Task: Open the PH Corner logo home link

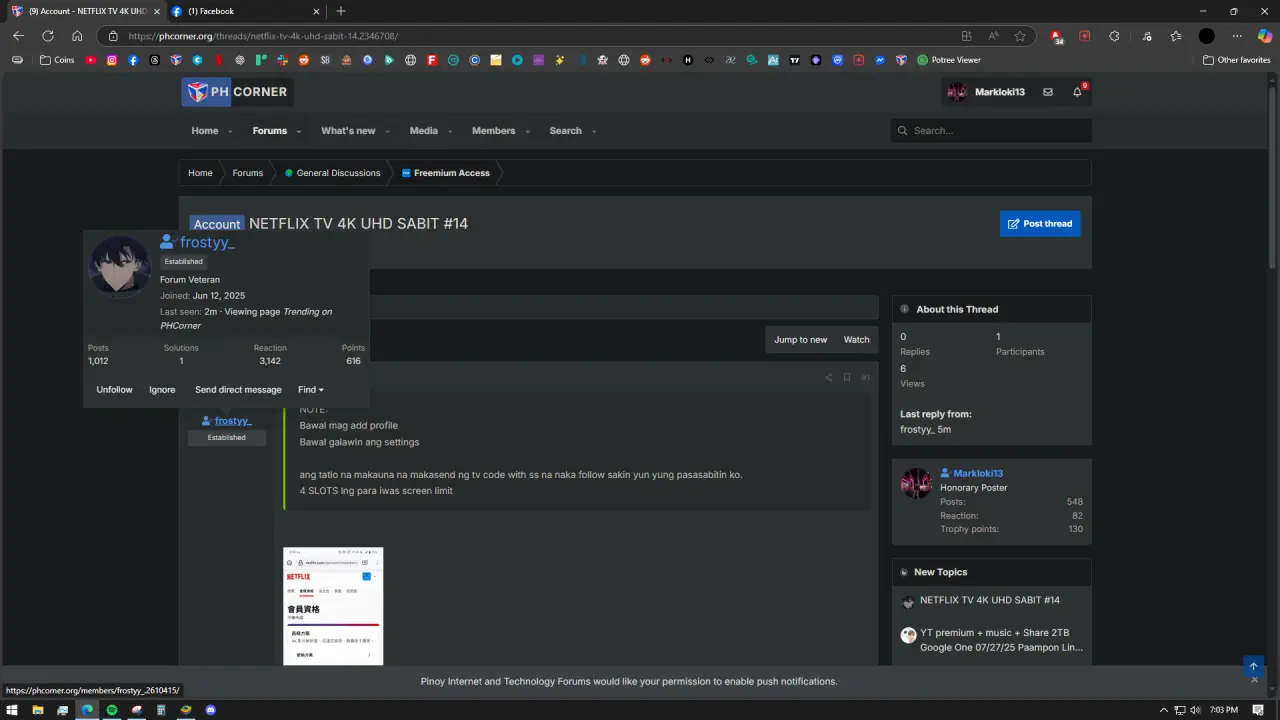Action: [237, 92]
